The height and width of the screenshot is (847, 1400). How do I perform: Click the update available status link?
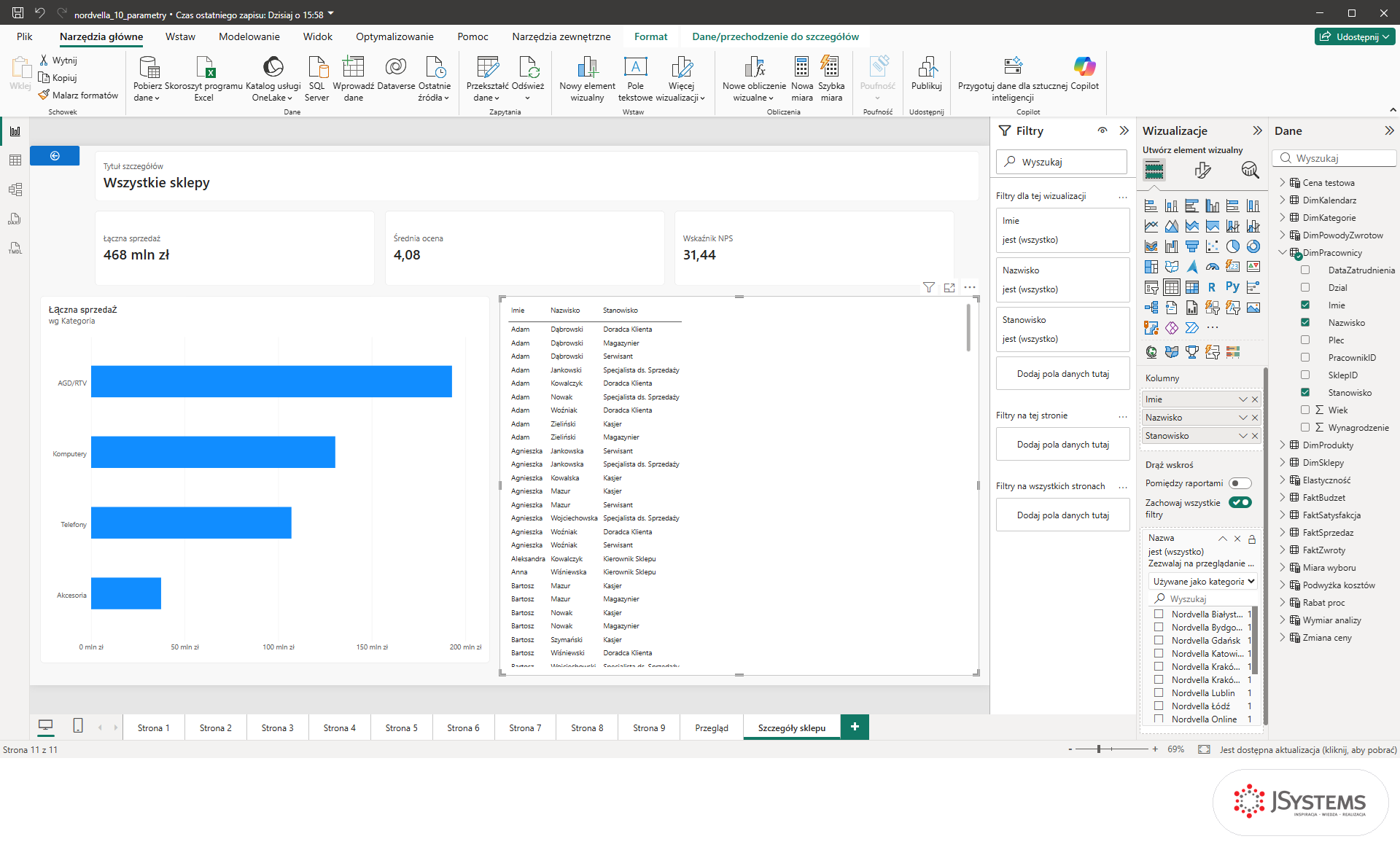(1308, 749)
